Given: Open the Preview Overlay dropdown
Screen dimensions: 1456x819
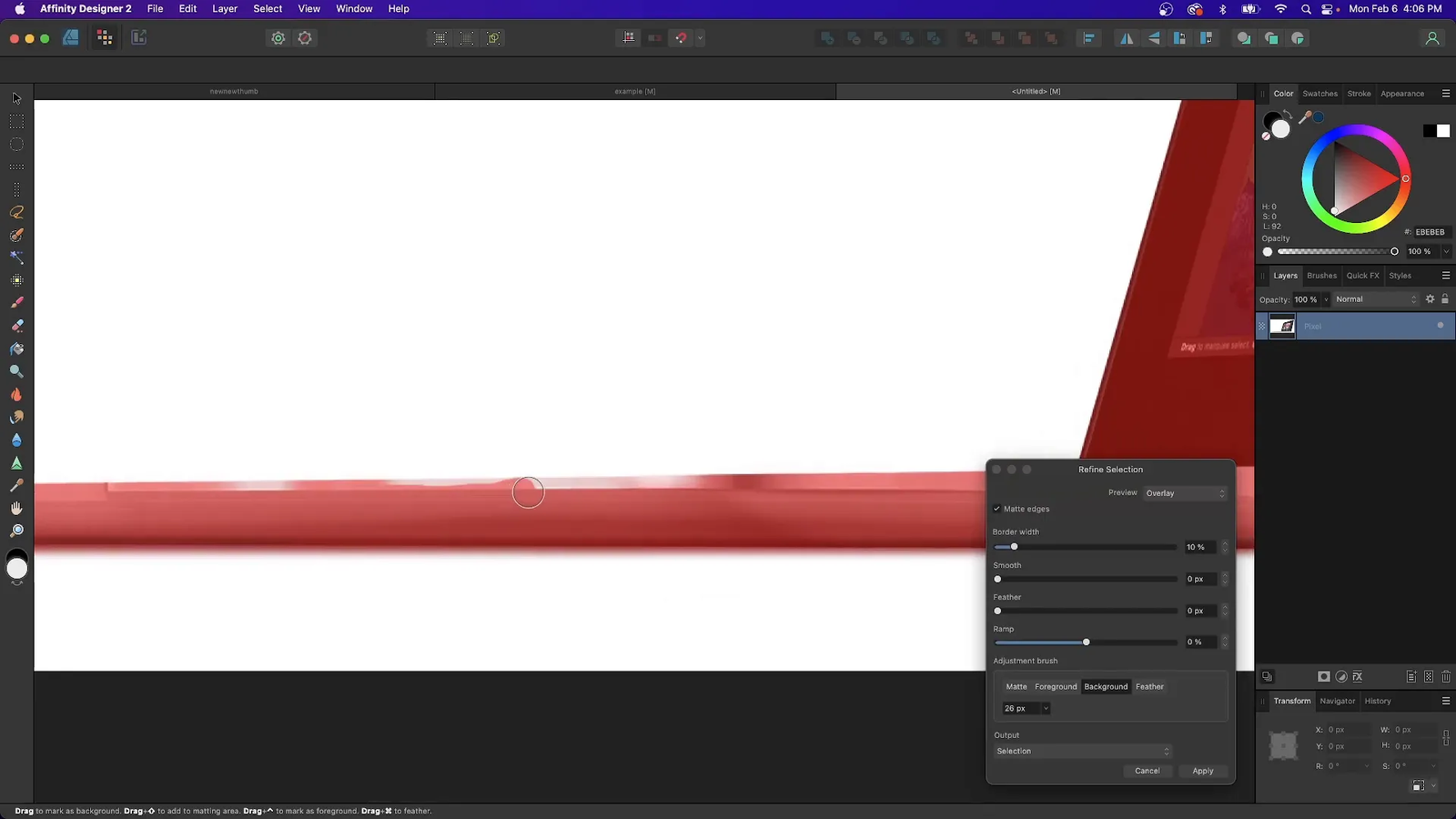Looking at the screenshot, I should click(x=1183, y=492).
